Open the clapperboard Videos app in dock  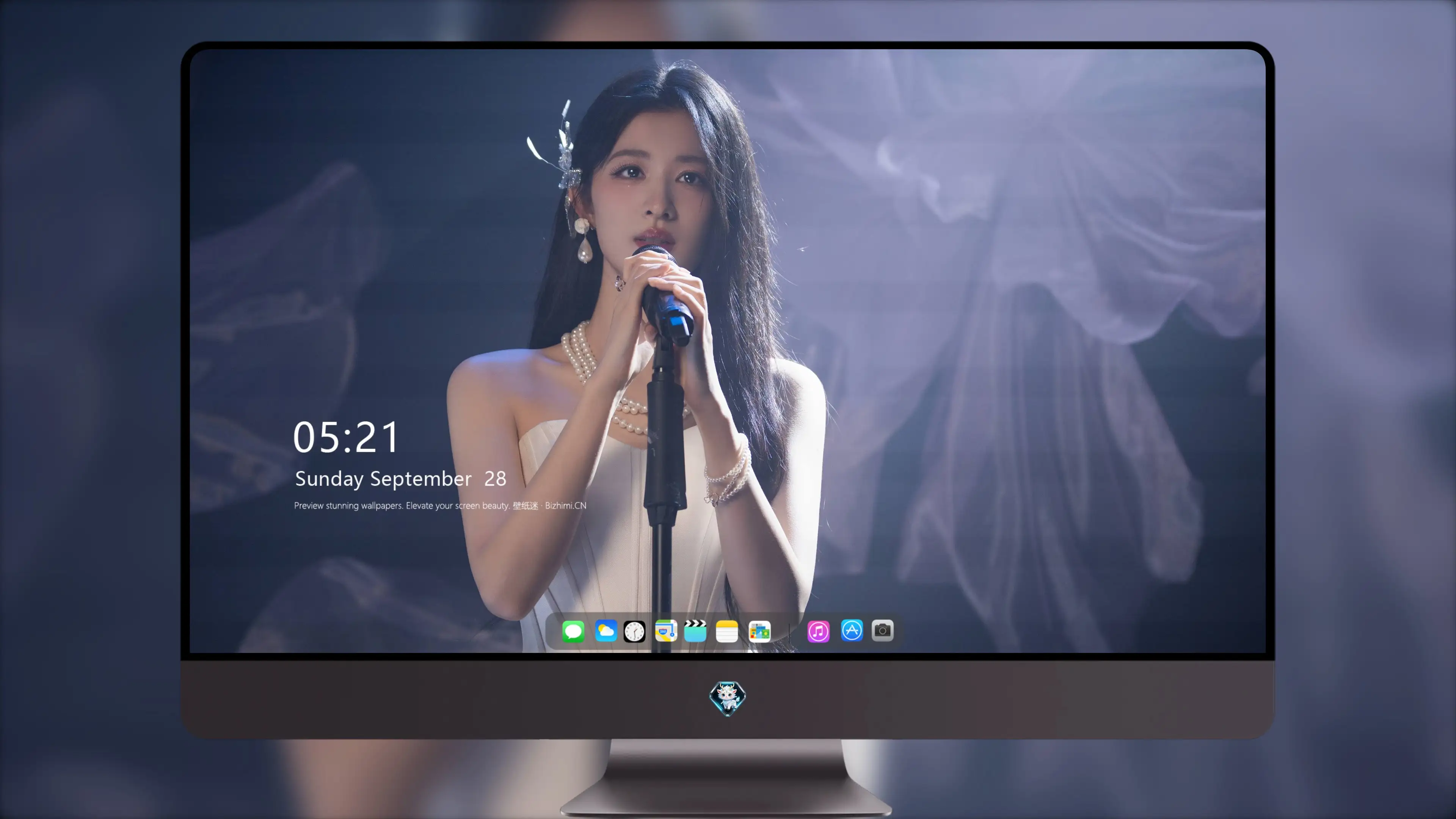point(695,631)
